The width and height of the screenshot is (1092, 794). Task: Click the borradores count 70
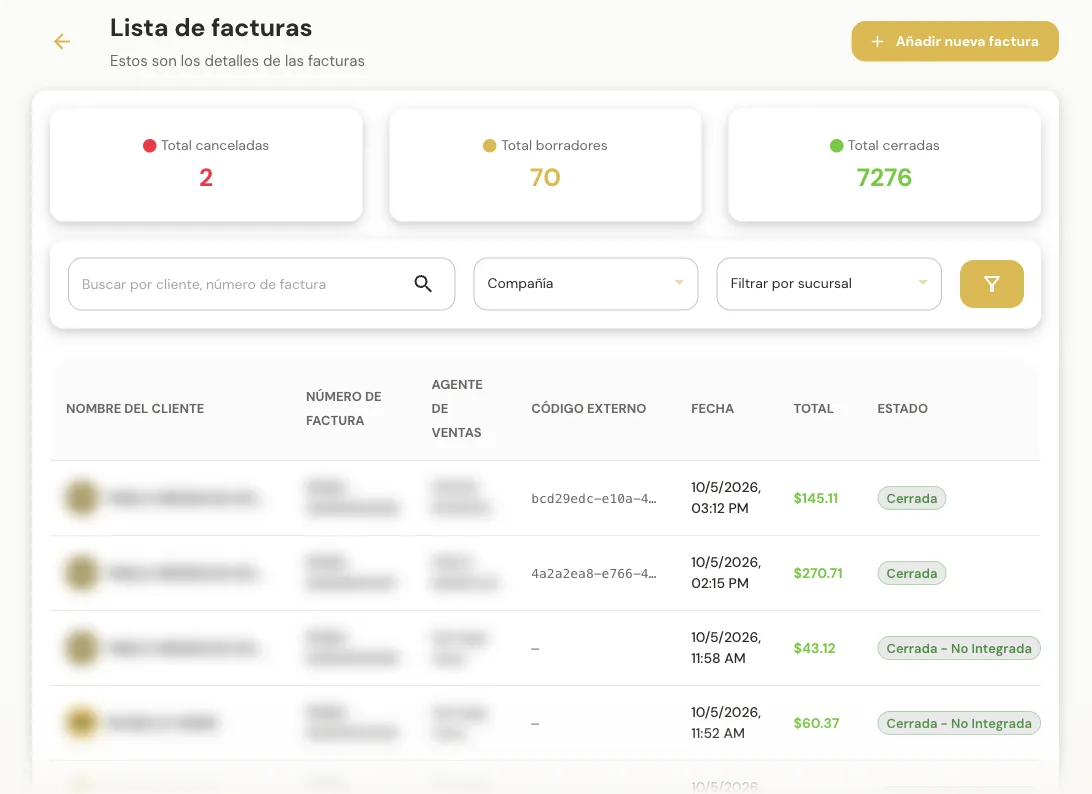click(x=545, y=178)
